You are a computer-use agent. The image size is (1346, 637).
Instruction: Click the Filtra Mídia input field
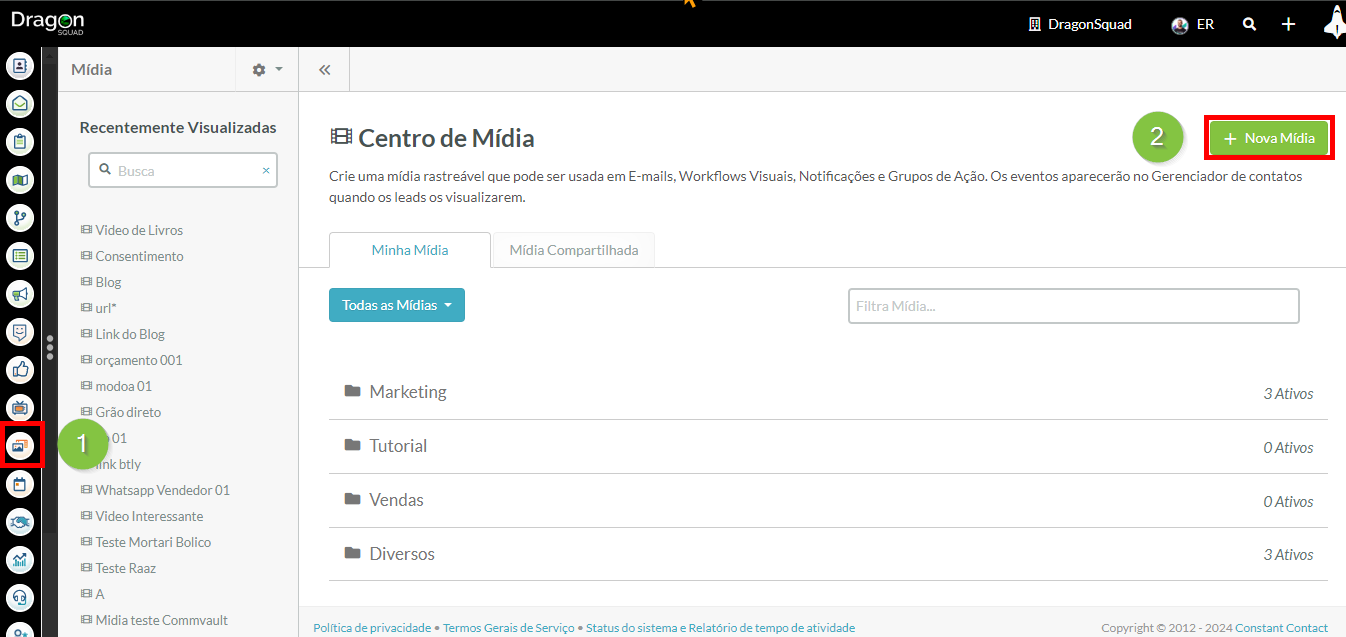[1073, 306]
